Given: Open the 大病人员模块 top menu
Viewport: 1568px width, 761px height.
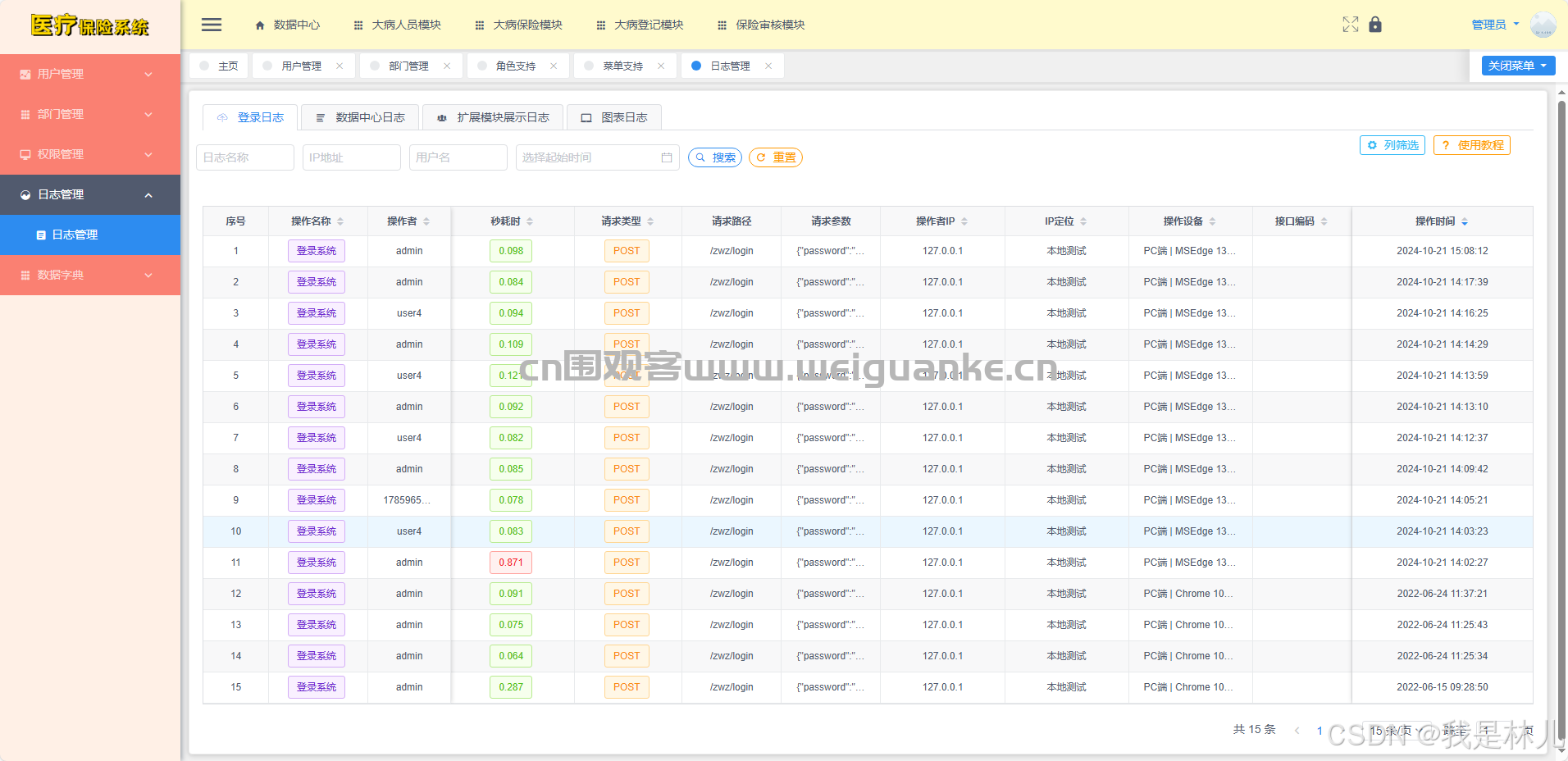Looking at the screenshot, I should click(x=397, y=25).
